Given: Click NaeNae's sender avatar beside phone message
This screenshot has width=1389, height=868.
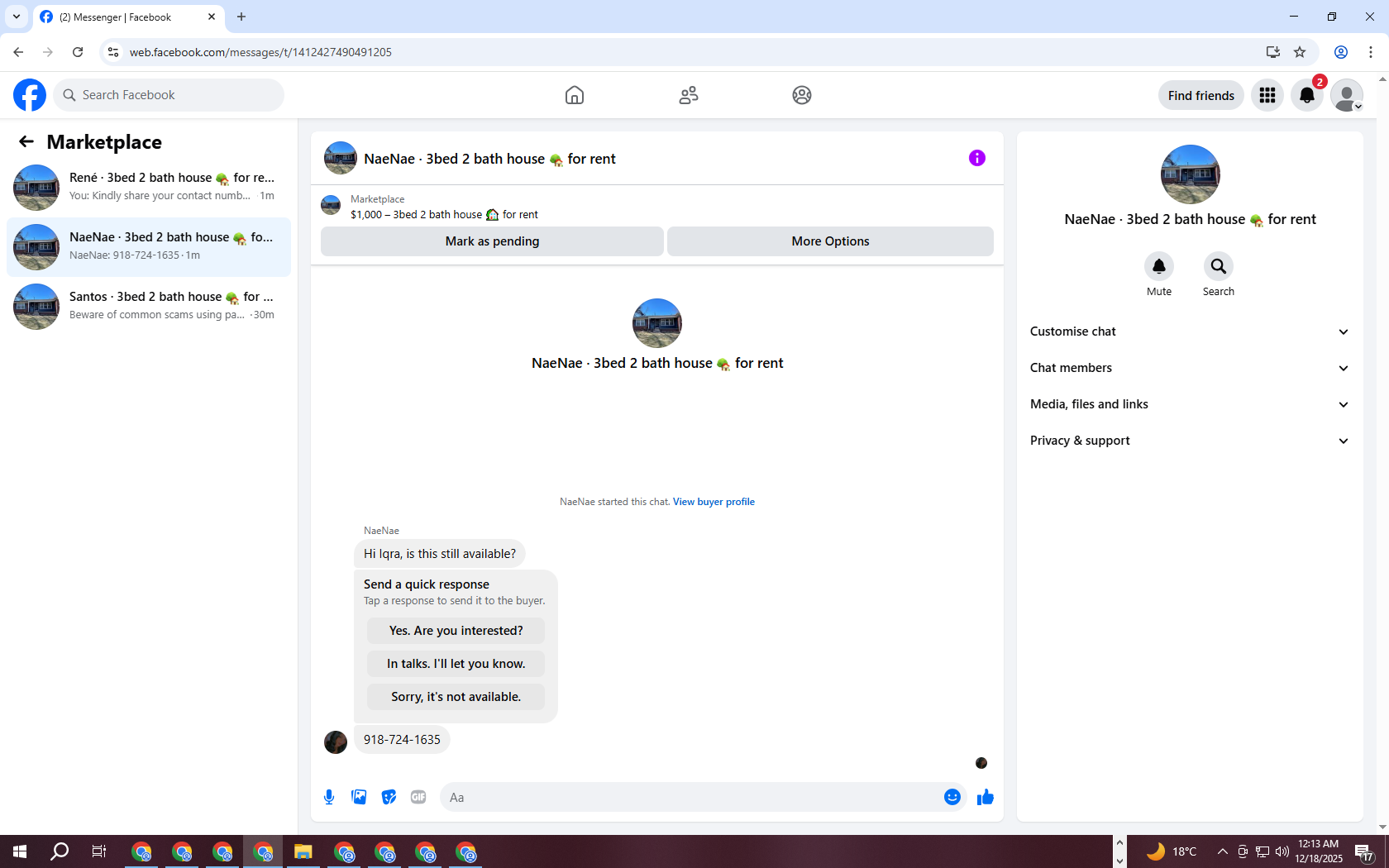Looking at the screenshot, I should pyautogui.click(x=336, y=742).
